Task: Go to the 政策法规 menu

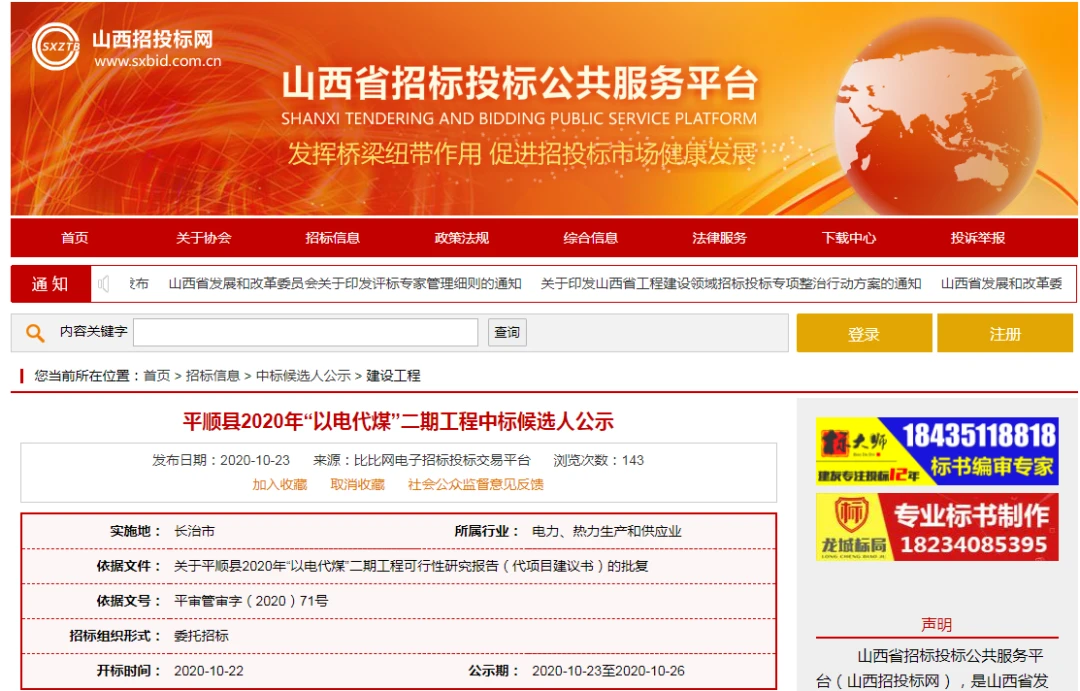Action: click(x=461, y=238)
